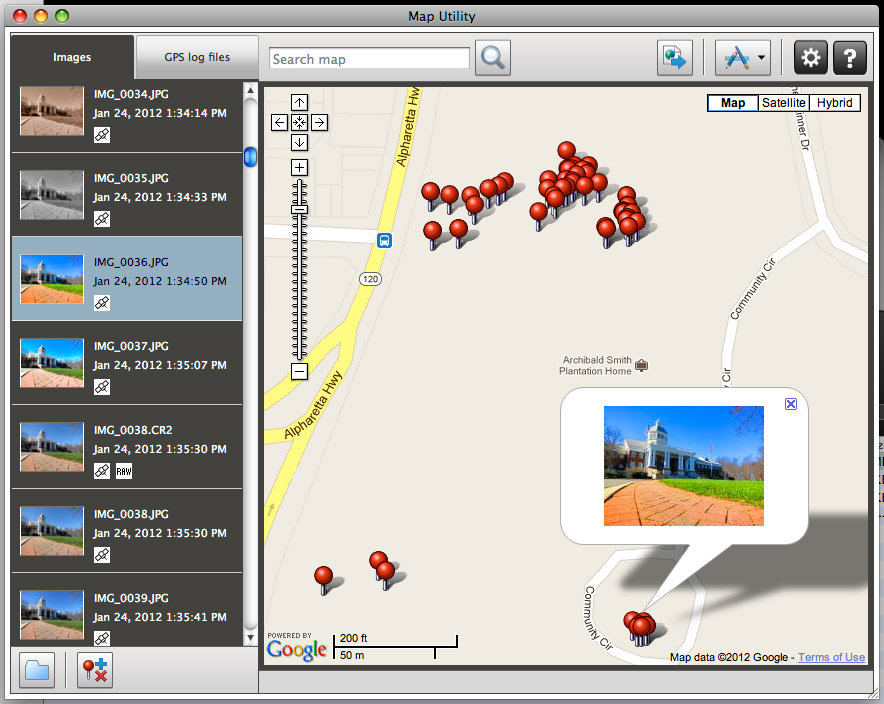The image size is (884, 704).
Task: Click the export to Google Earth icon
Action: pos(675,58)
